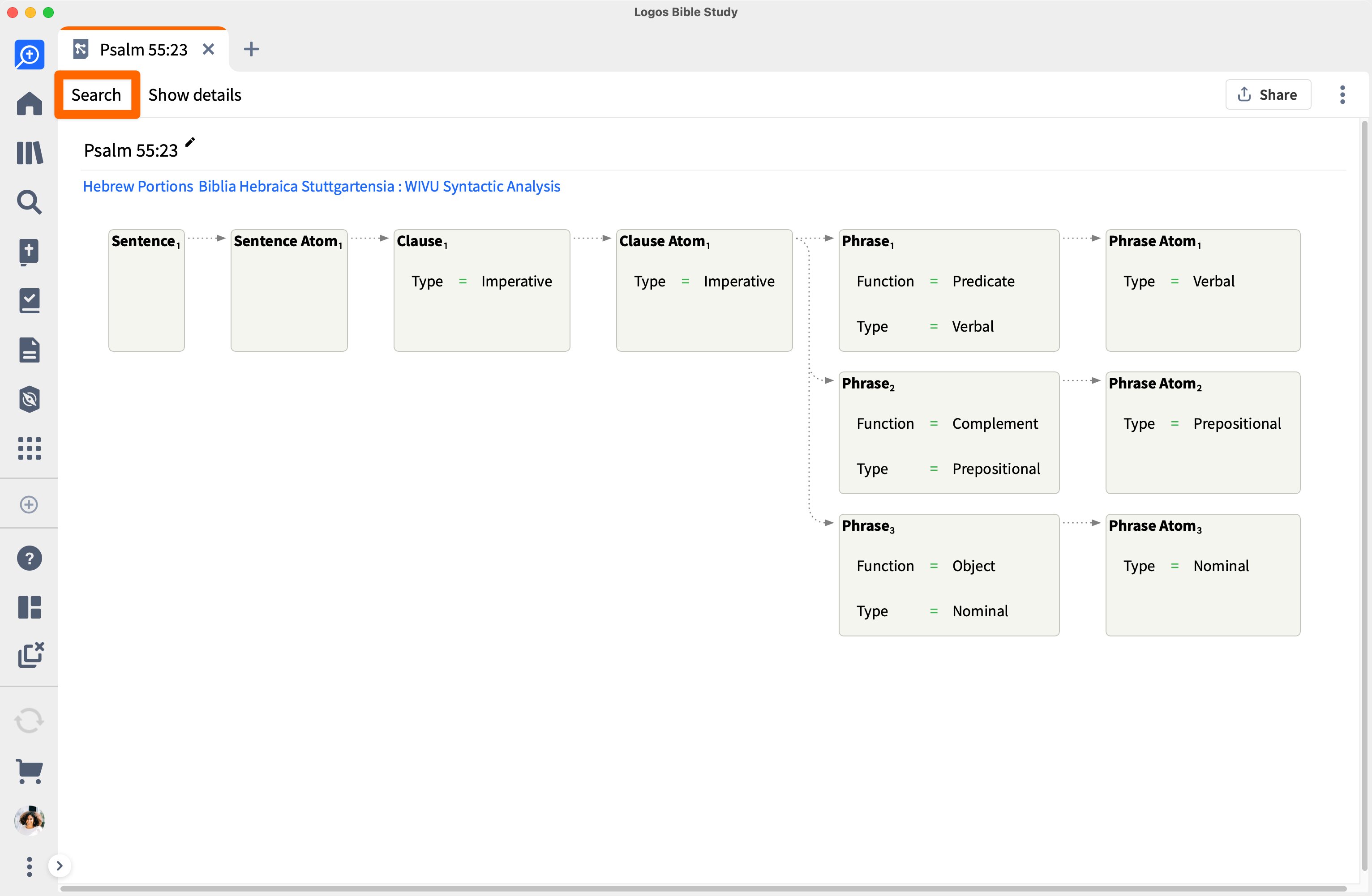Click the vertical scrollbar on right
1372x896 pixels.
(x=1364, y=495)
